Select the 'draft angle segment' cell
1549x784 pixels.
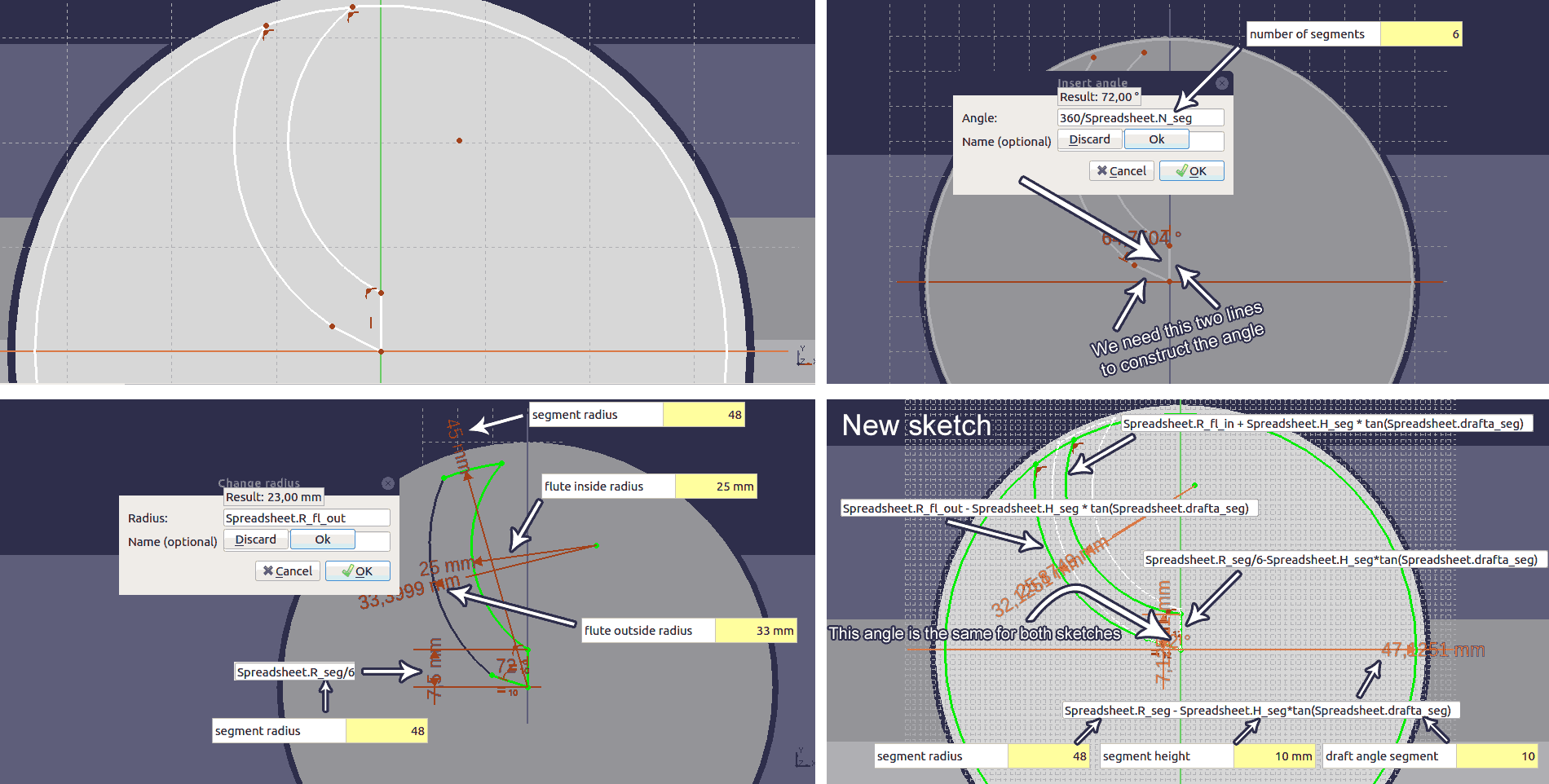point(1389,756)
